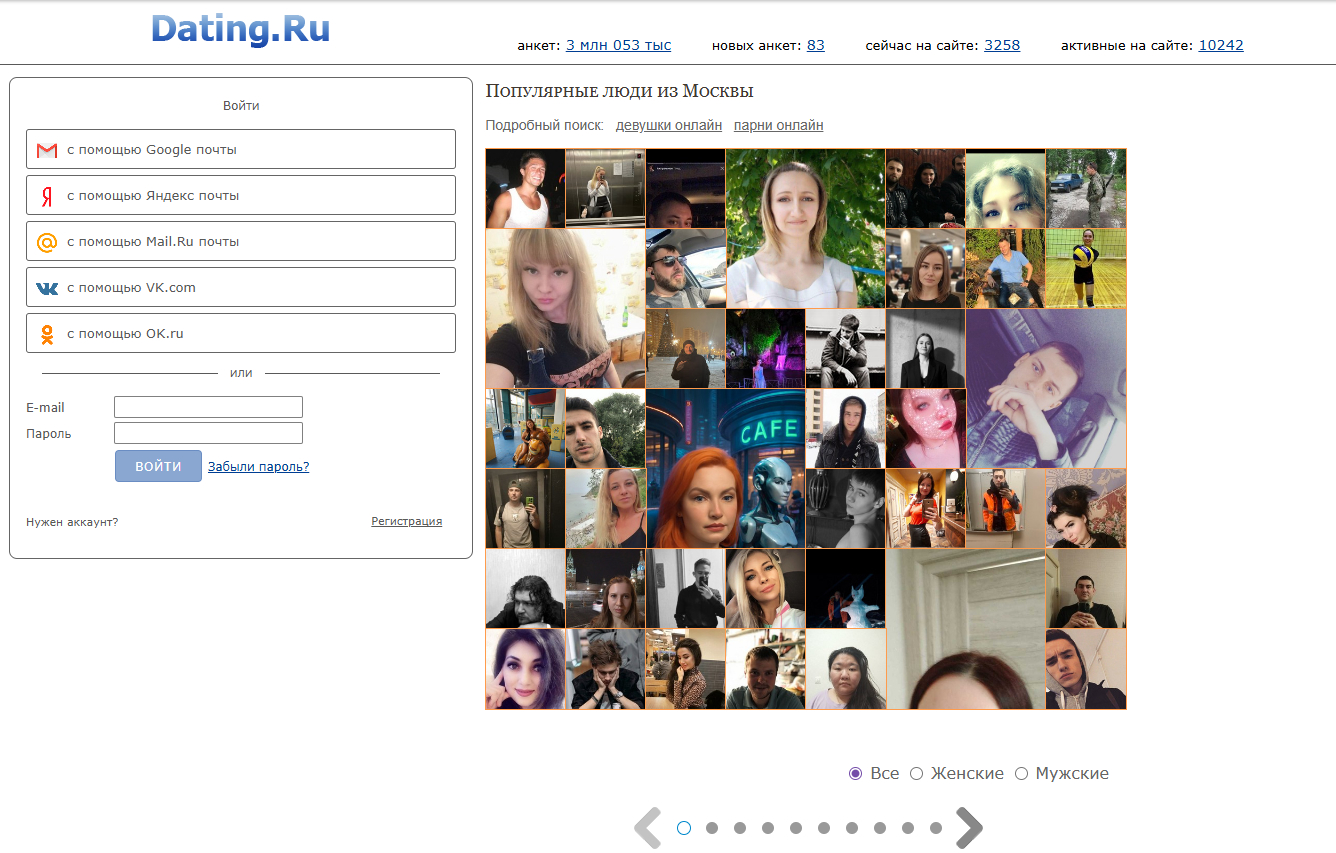The image size is (1336, 853).
Task: Click the "Забыли пароль?" link
Action: 258,466
